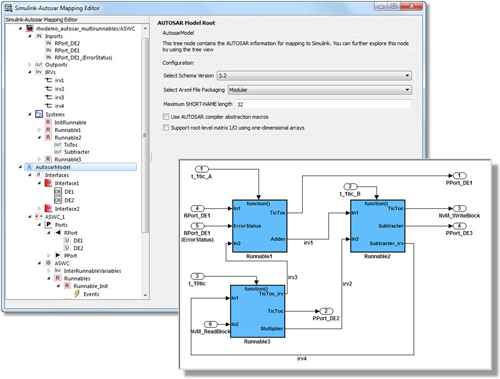The width and height of the screenshot is (500, 379).
Task: Select the NvM_WriteBlock outport block
Action: coord(459,208)
